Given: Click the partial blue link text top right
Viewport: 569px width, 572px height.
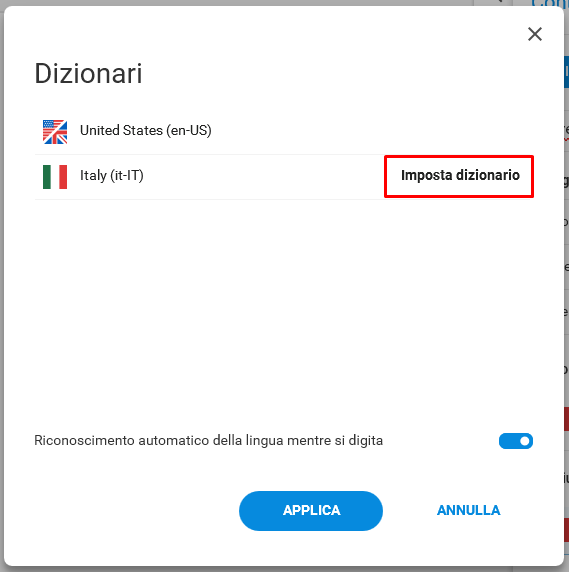Looking at the screenshot, I should (x=550, y=4).
